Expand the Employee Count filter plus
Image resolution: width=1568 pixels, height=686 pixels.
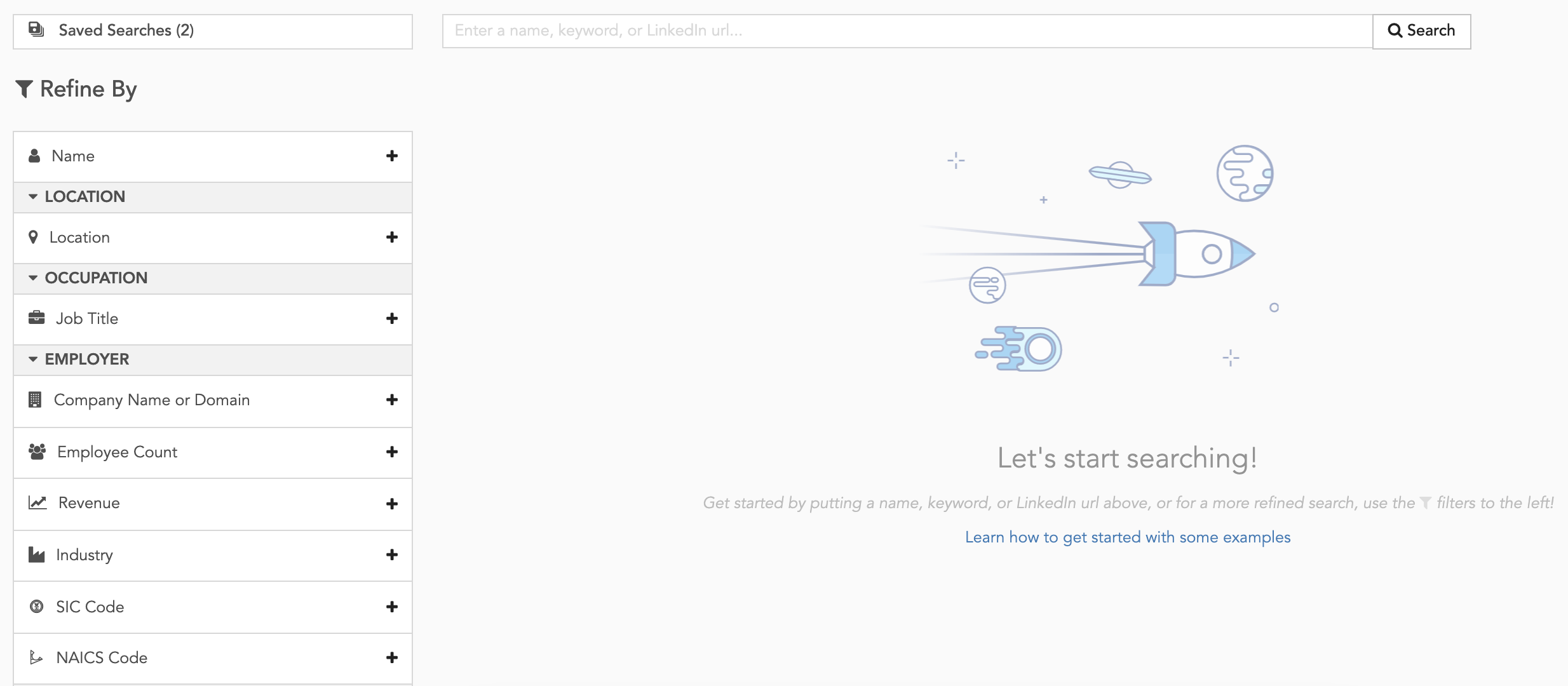tap(392, 452)
